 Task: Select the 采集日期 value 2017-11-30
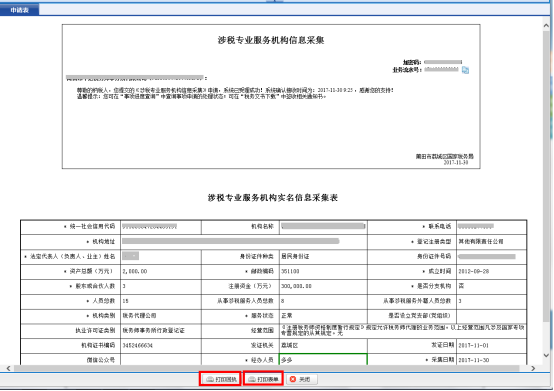(474, 360)
